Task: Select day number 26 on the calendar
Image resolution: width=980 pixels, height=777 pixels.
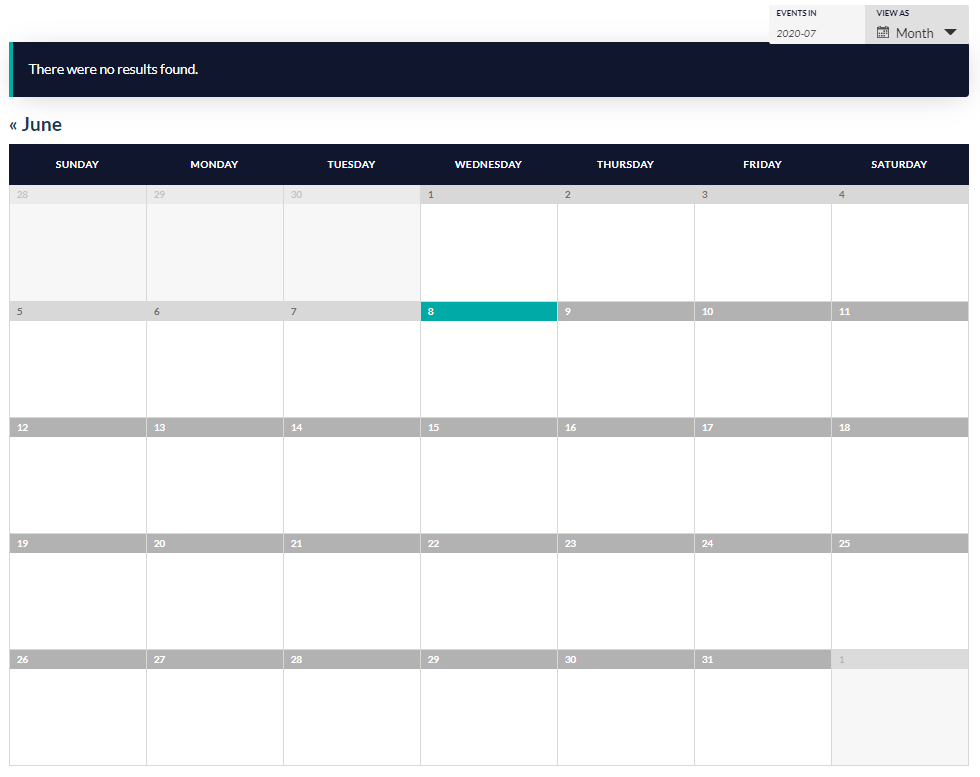Action: point(22,659)
